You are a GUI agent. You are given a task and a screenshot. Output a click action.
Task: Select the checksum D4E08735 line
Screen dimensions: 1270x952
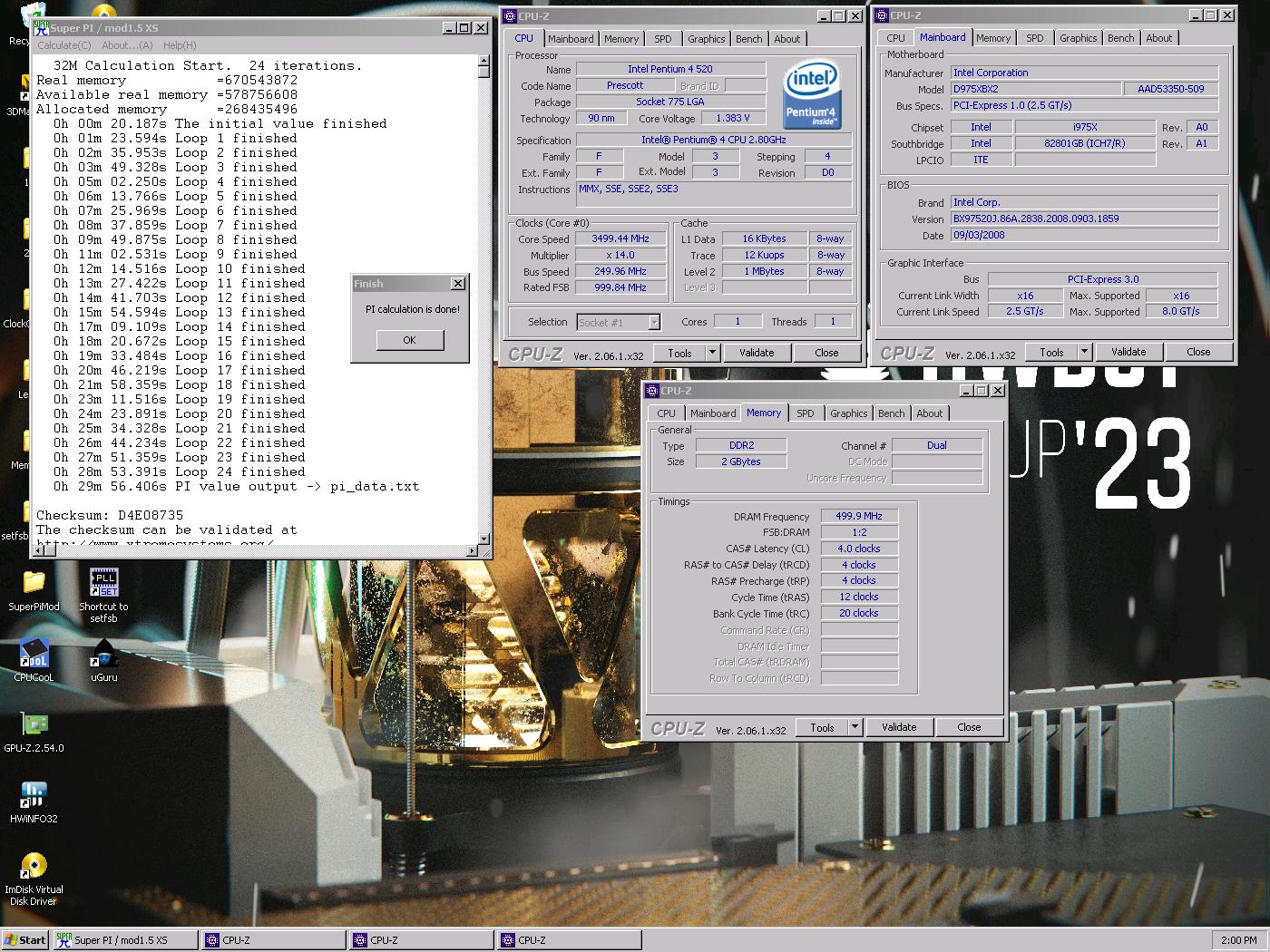point(110,515)
